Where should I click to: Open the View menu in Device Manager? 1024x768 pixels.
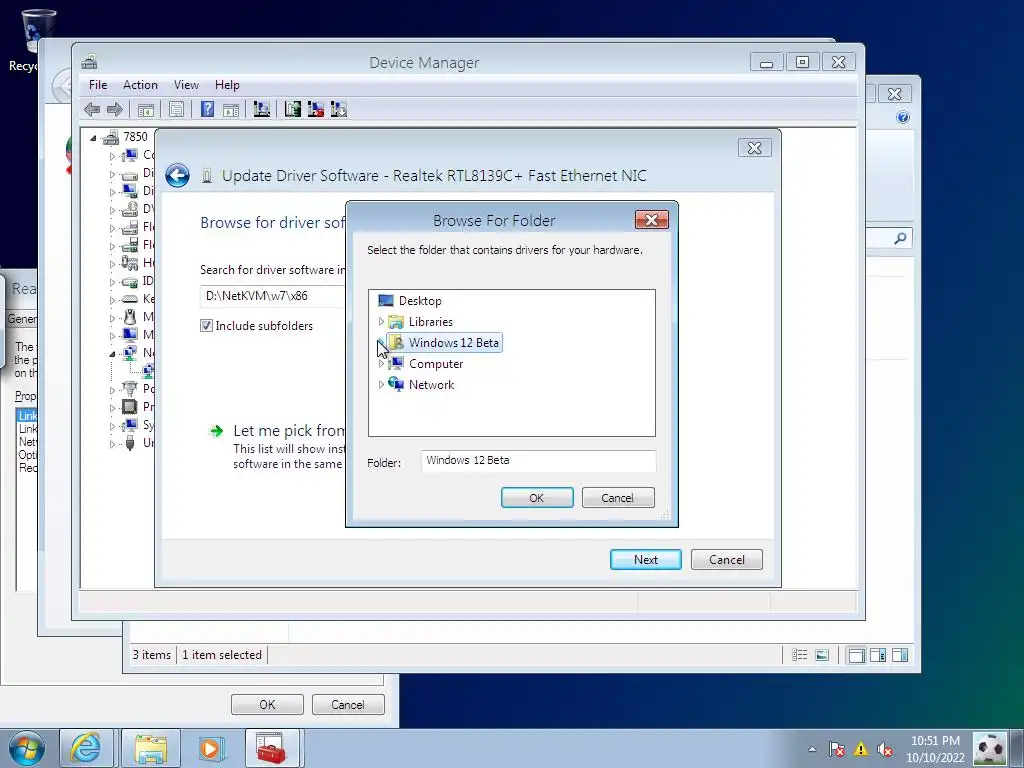click(186, 85)
